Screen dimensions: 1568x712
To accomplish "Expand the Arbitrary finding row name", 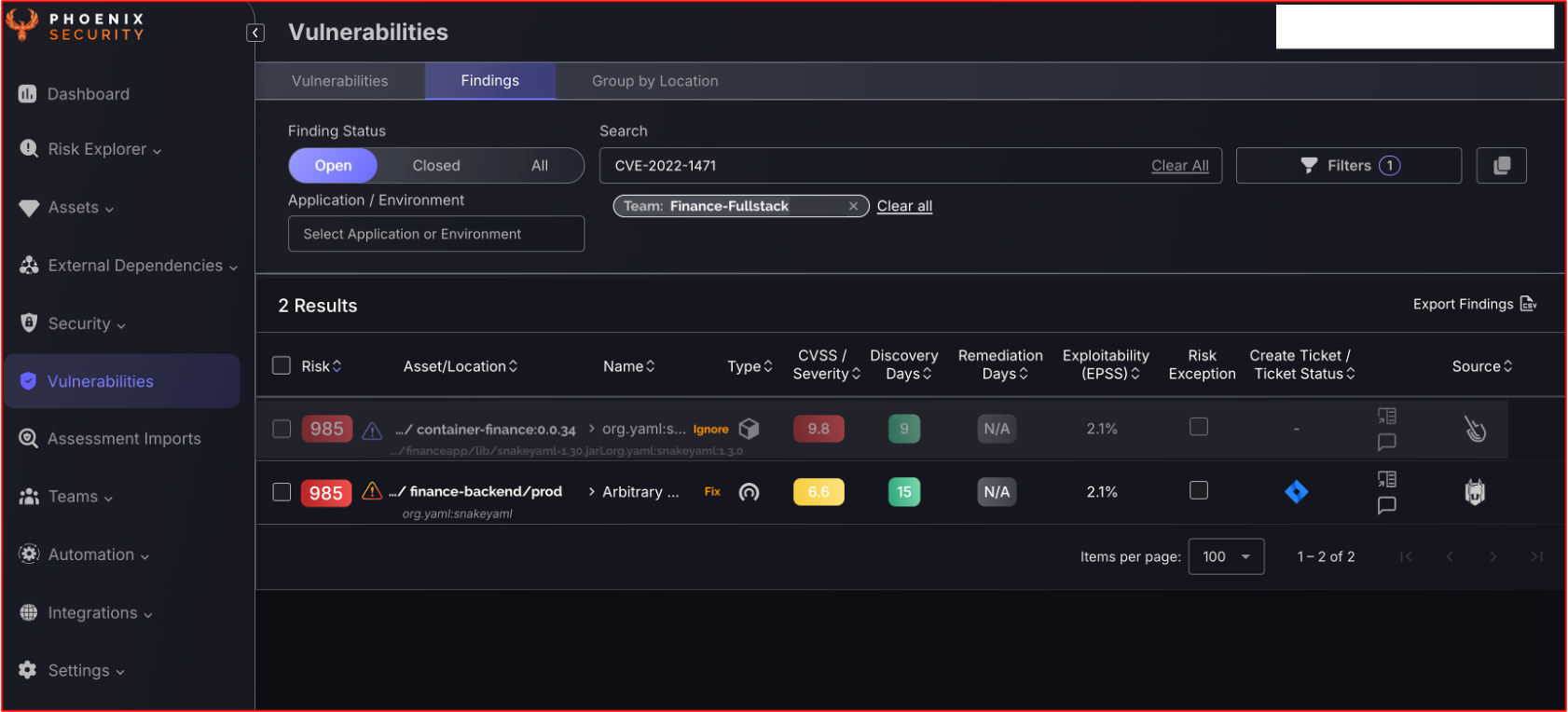I will coord(591,492).
